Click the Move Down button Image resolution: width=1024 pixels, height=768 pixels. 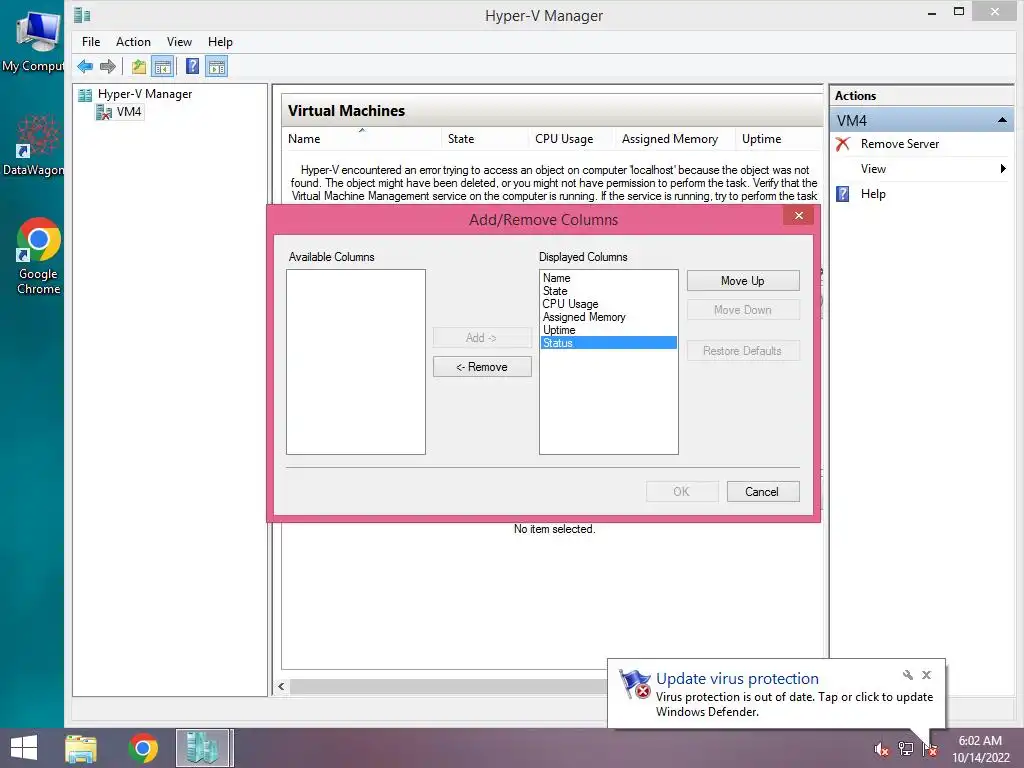coord(743,310)
